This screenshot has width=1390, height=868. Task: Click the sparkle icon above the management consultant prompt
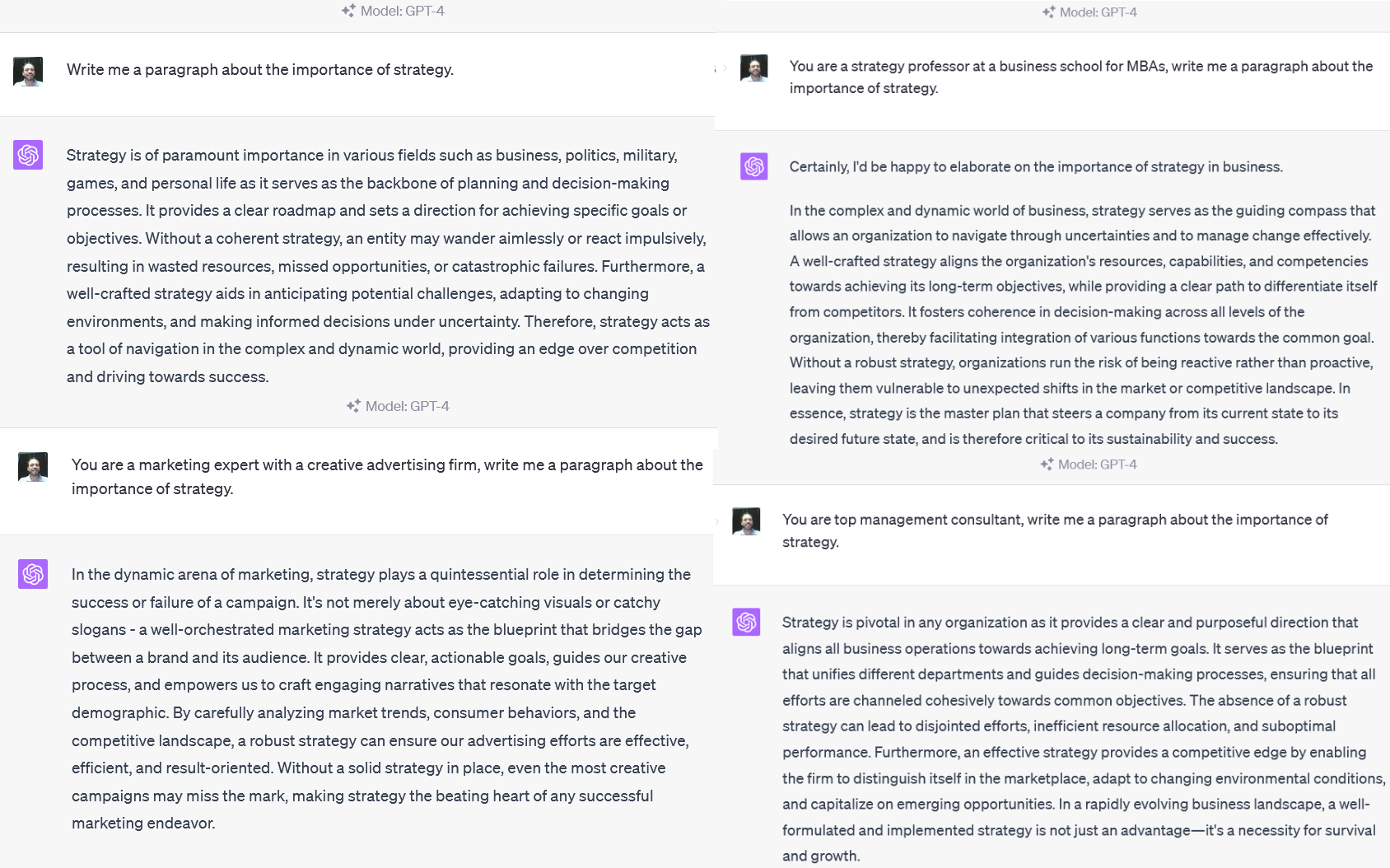(x=1046, y=464)
